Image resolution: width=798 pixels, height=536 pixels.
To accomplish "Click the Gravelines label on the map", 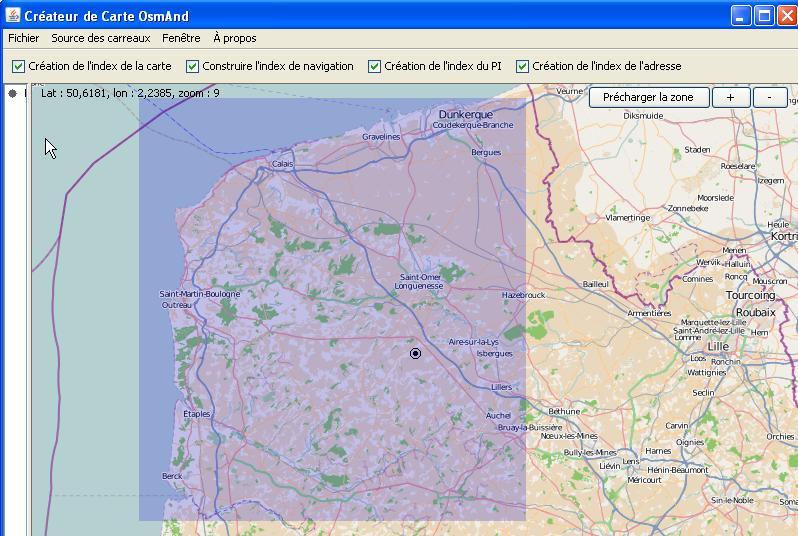I will tap(381, 137).
